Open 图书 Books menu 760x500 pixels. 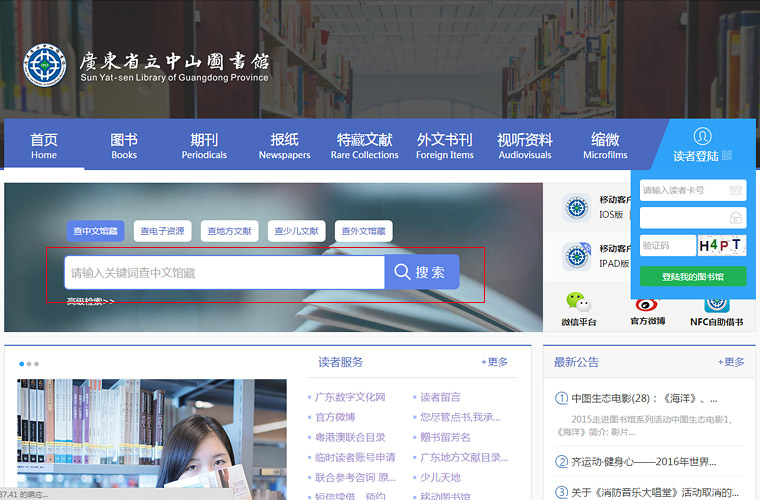124,145
